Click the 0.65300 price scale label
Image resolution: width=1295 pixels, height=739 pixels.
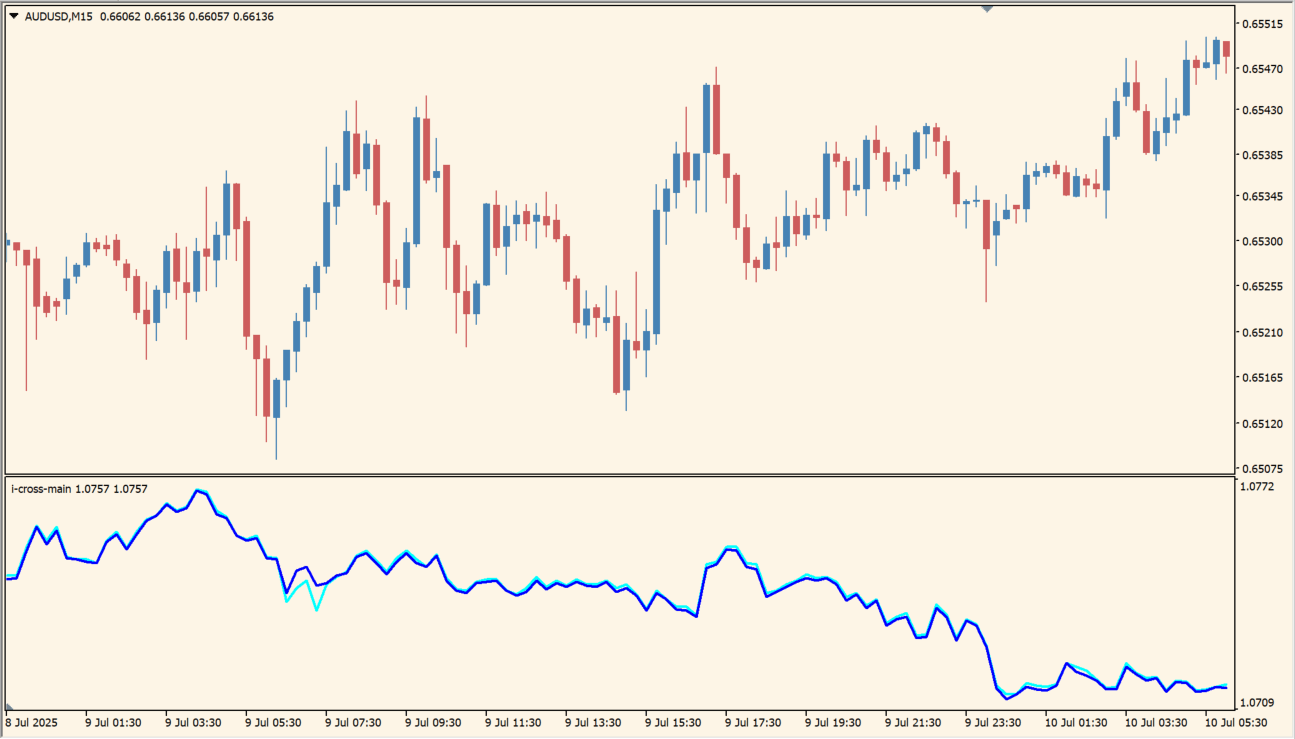[1262, 241]
